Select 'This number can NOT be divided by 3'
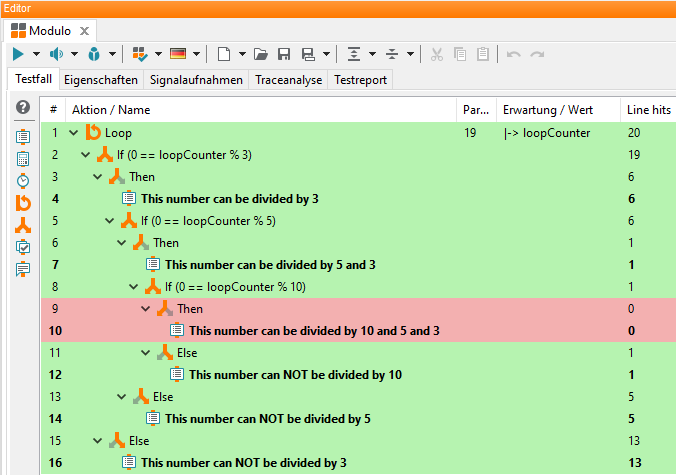This screenshot has width=676, height=475. [x=244, y=462]
